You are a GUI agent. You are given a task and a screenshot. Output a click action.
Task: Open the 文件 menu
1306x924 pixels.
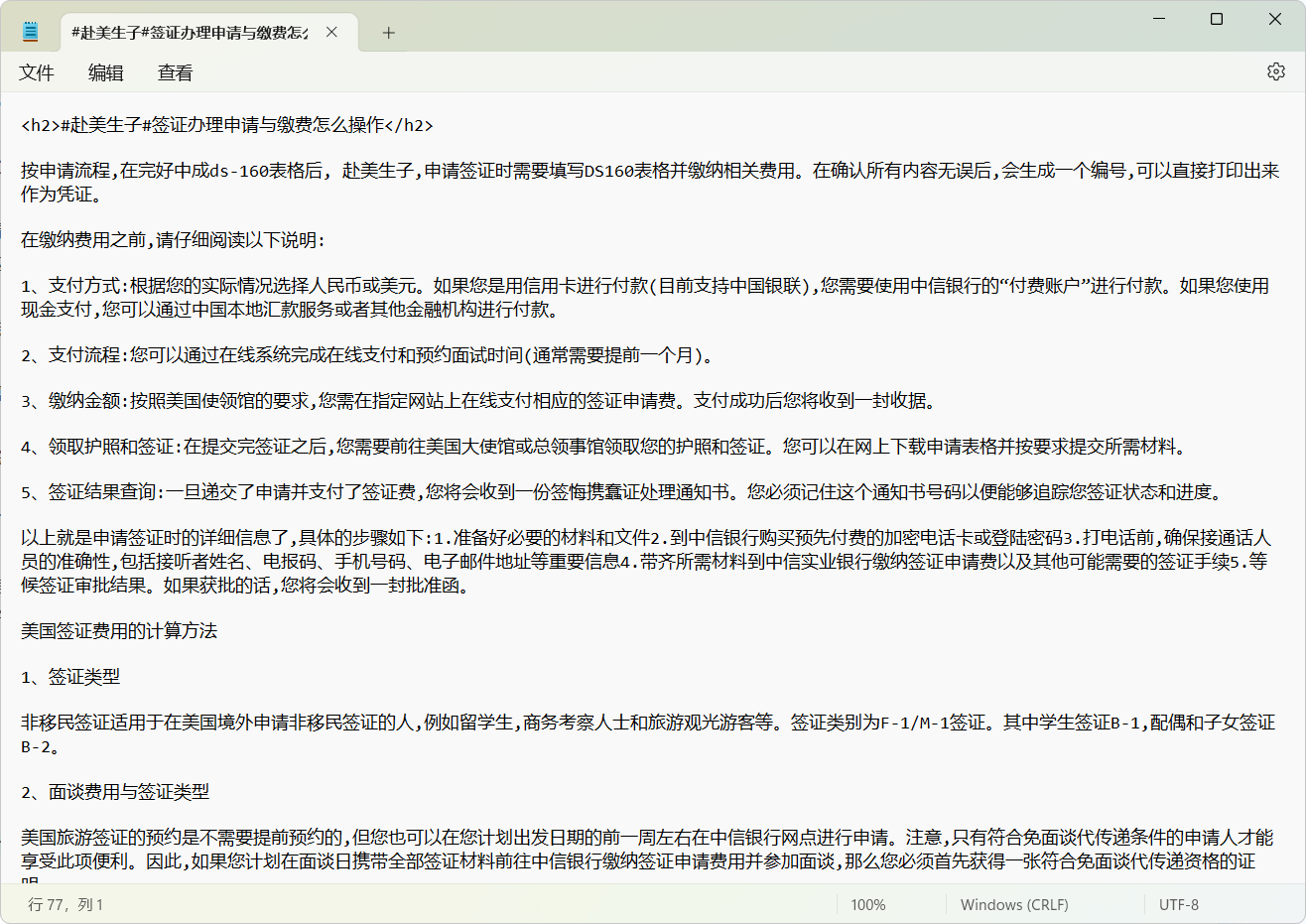(37, 72)
